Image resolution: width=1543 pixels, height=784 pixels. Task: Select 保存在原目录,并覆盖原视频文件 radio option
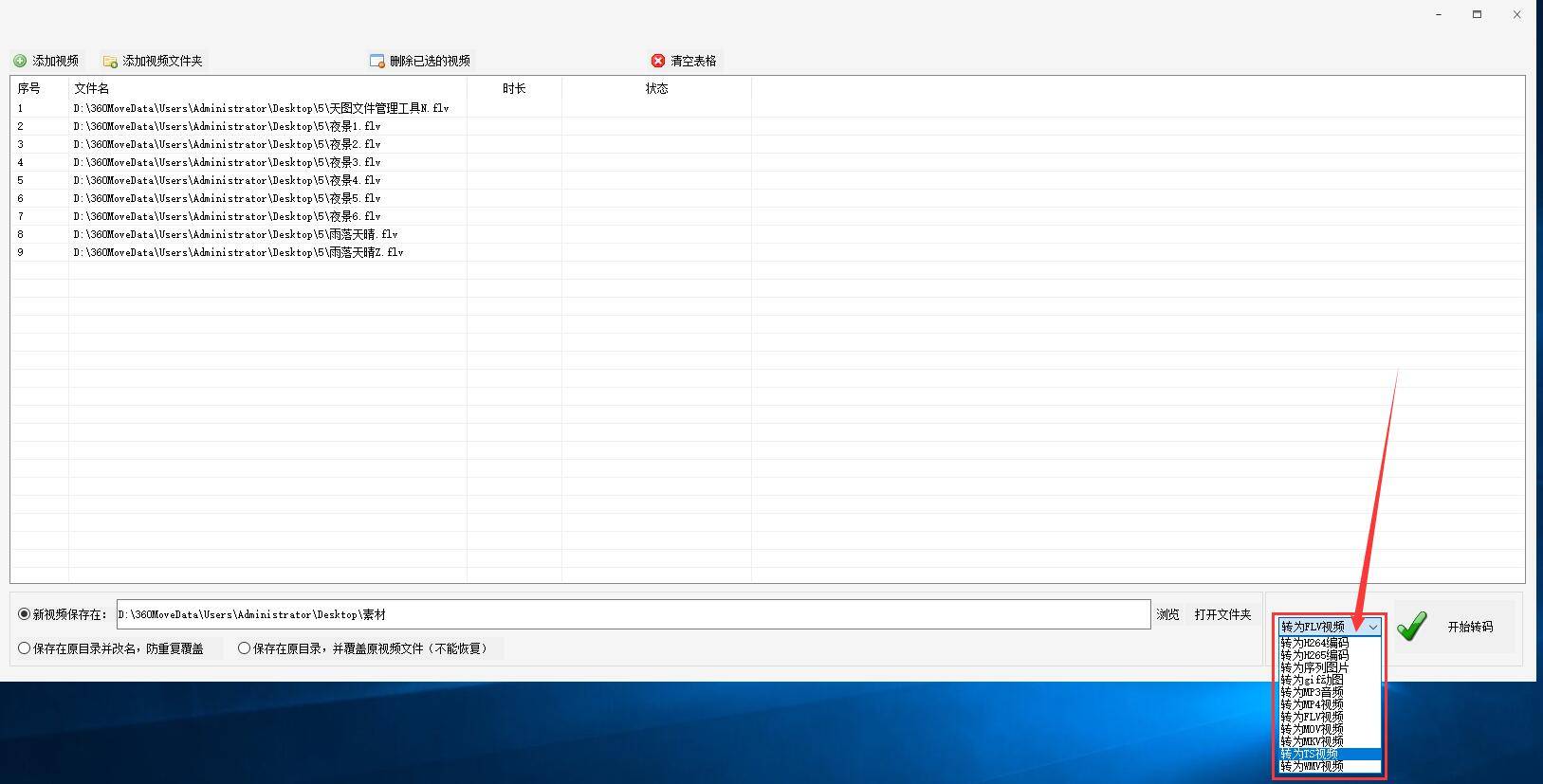(x=245, y=648)
